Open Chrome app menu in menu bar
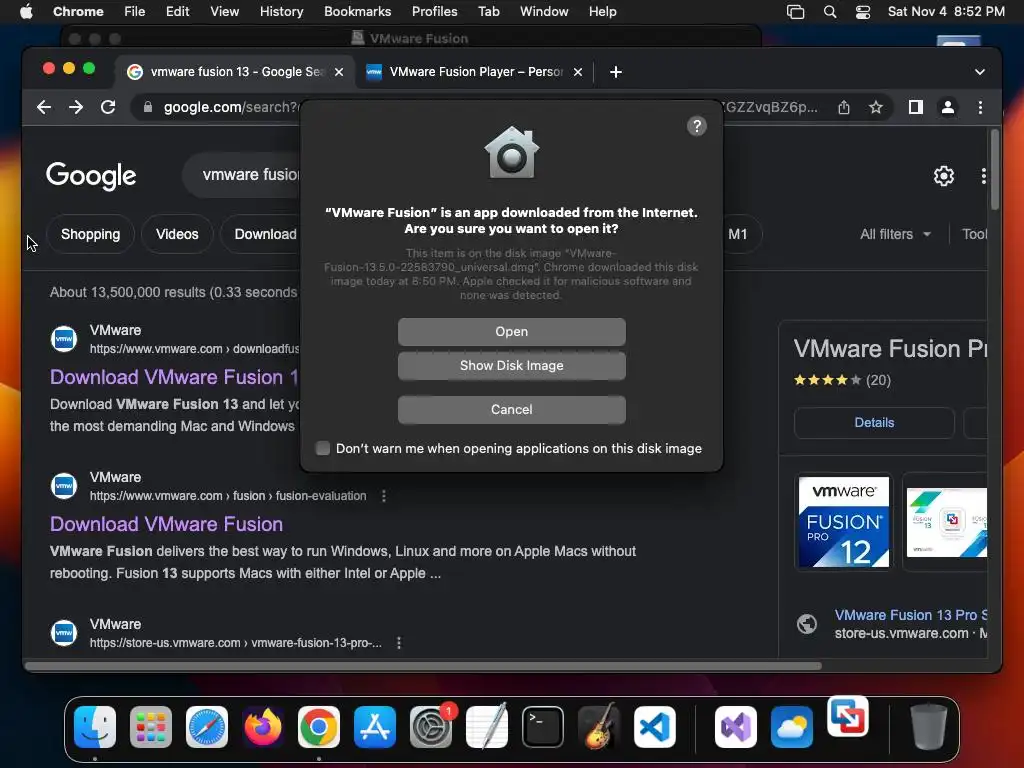1024x768 pixels. [78, 12]
